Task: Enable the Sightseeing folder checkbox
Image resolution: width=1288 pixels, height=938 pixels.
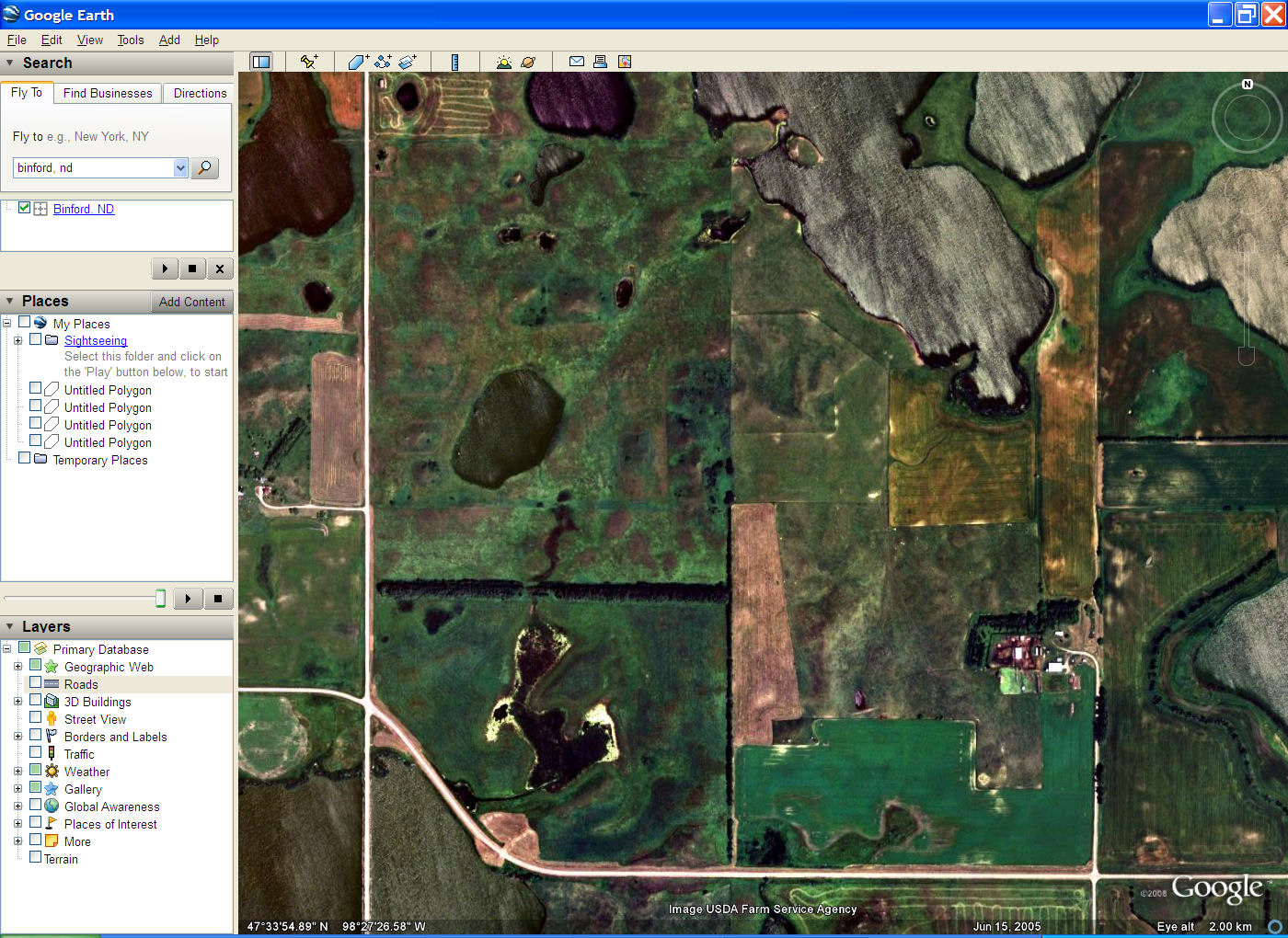Action: coord(35,339)
